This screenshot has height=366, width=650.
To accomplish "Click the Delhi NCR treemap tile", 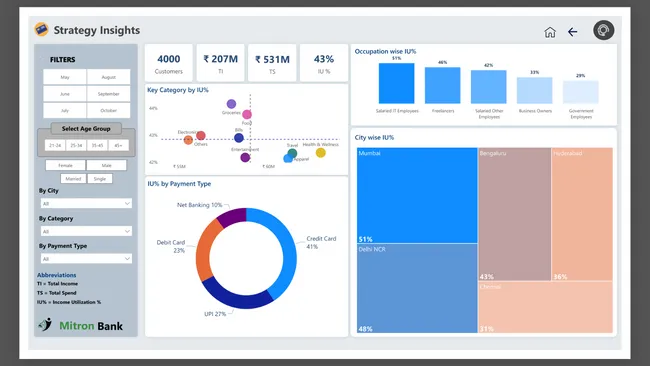I will coord(417,288).
